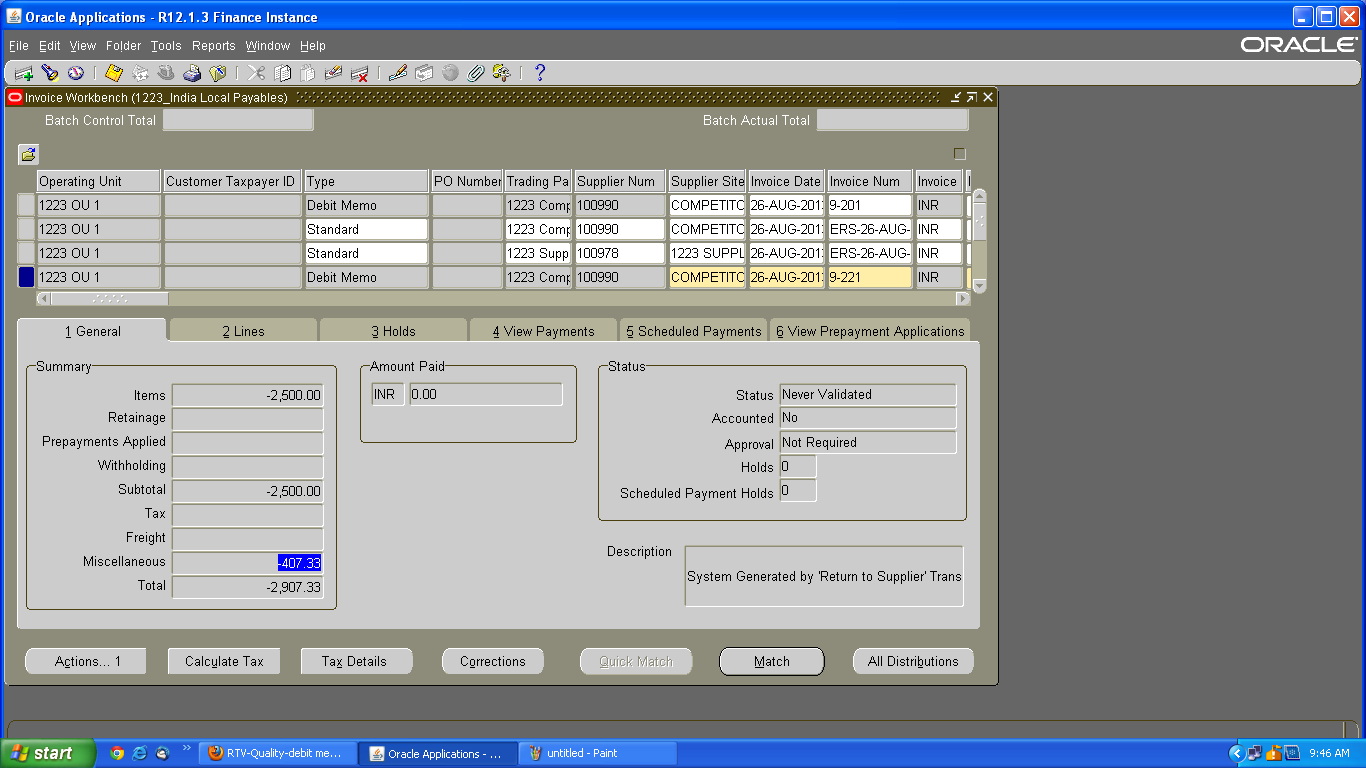1366x768 pixels.
Task: Show the Navigator via the compass icon
Action: (75, 73)
